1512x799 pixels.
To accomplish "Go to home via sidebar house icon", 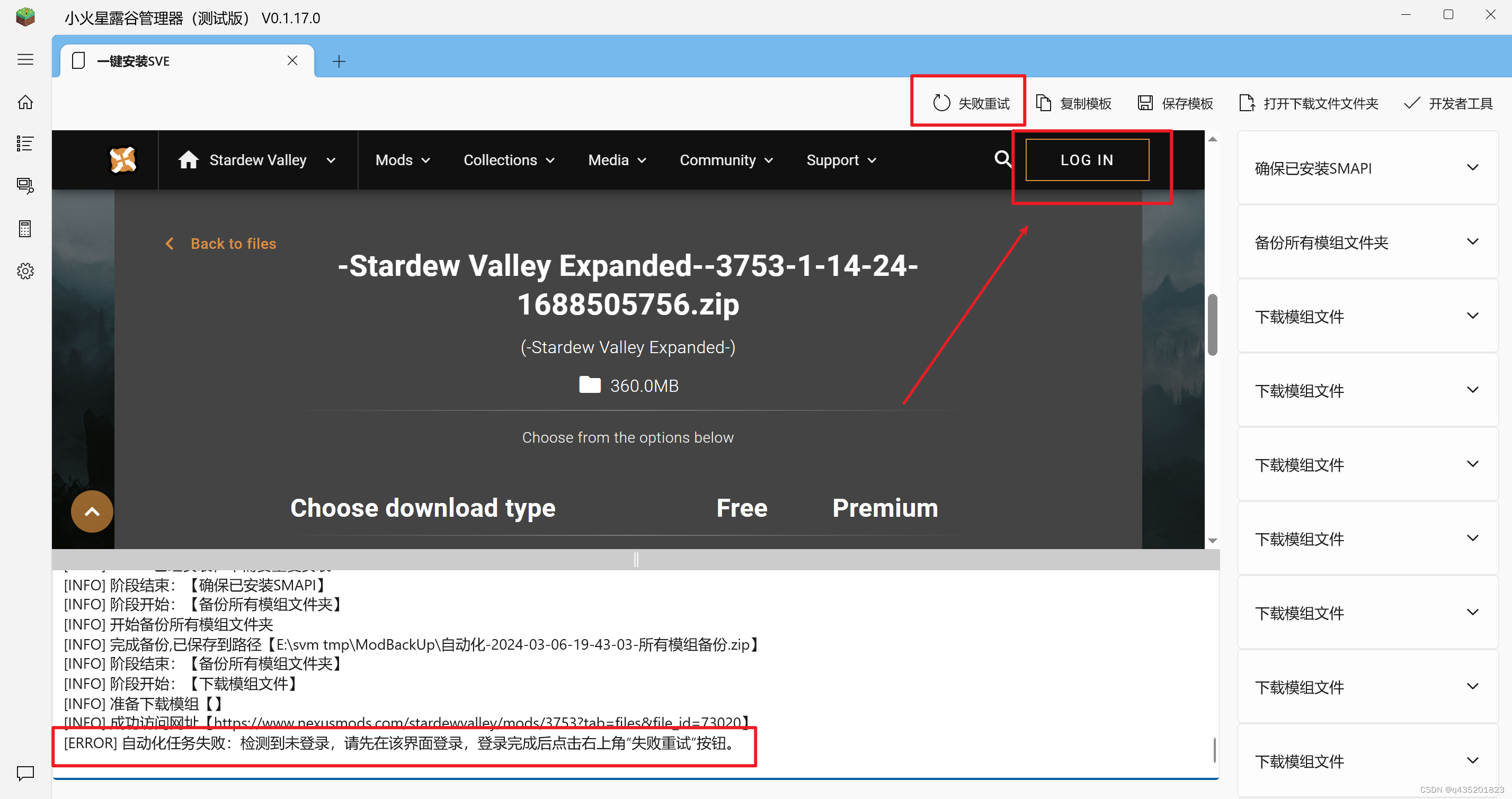I will coord(25,103).
